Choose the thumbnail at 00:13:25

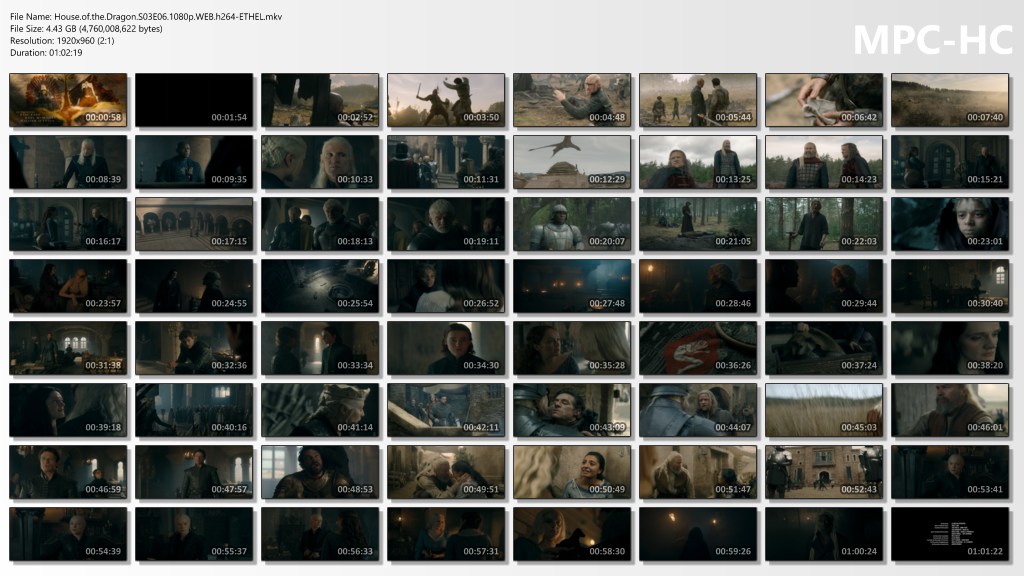click(698, 162)
